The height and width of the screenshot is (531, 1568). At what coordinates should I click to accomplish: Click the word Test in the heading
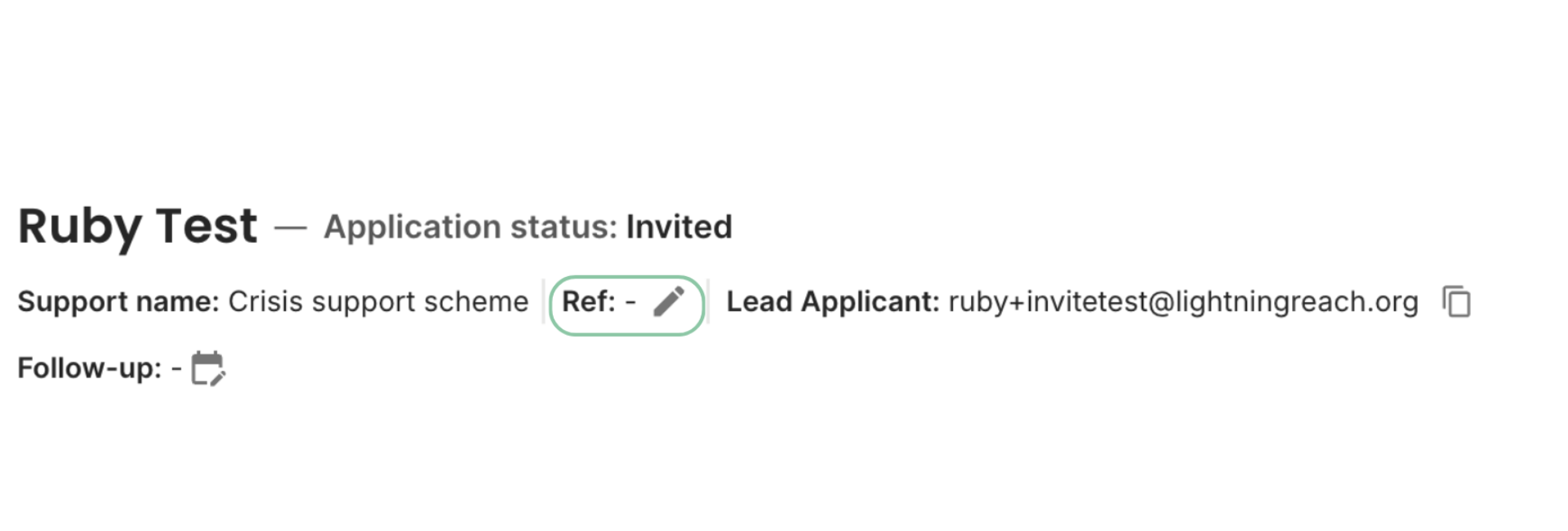click(207, 225)
